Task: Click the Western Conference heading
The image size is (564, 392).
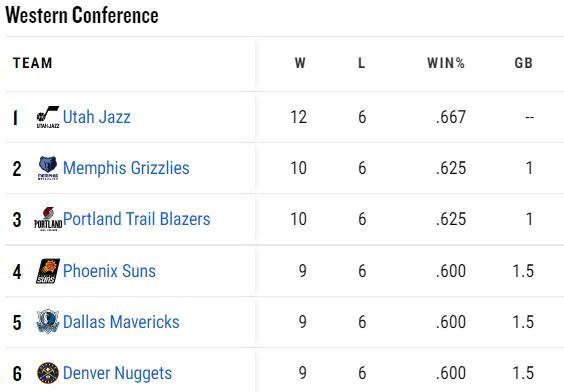Action: 82,15
